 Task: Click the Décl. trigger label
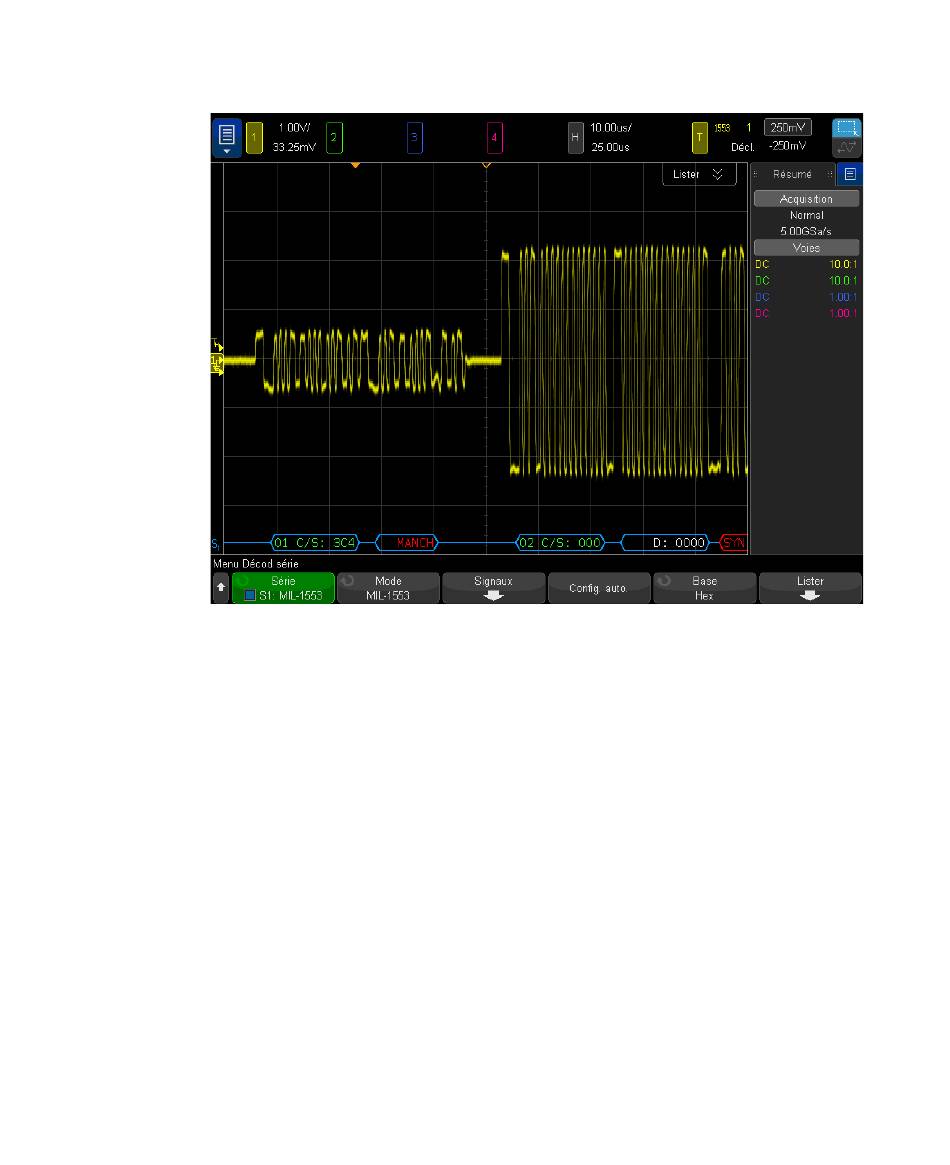pyautogui.click(x=742, y=147)
